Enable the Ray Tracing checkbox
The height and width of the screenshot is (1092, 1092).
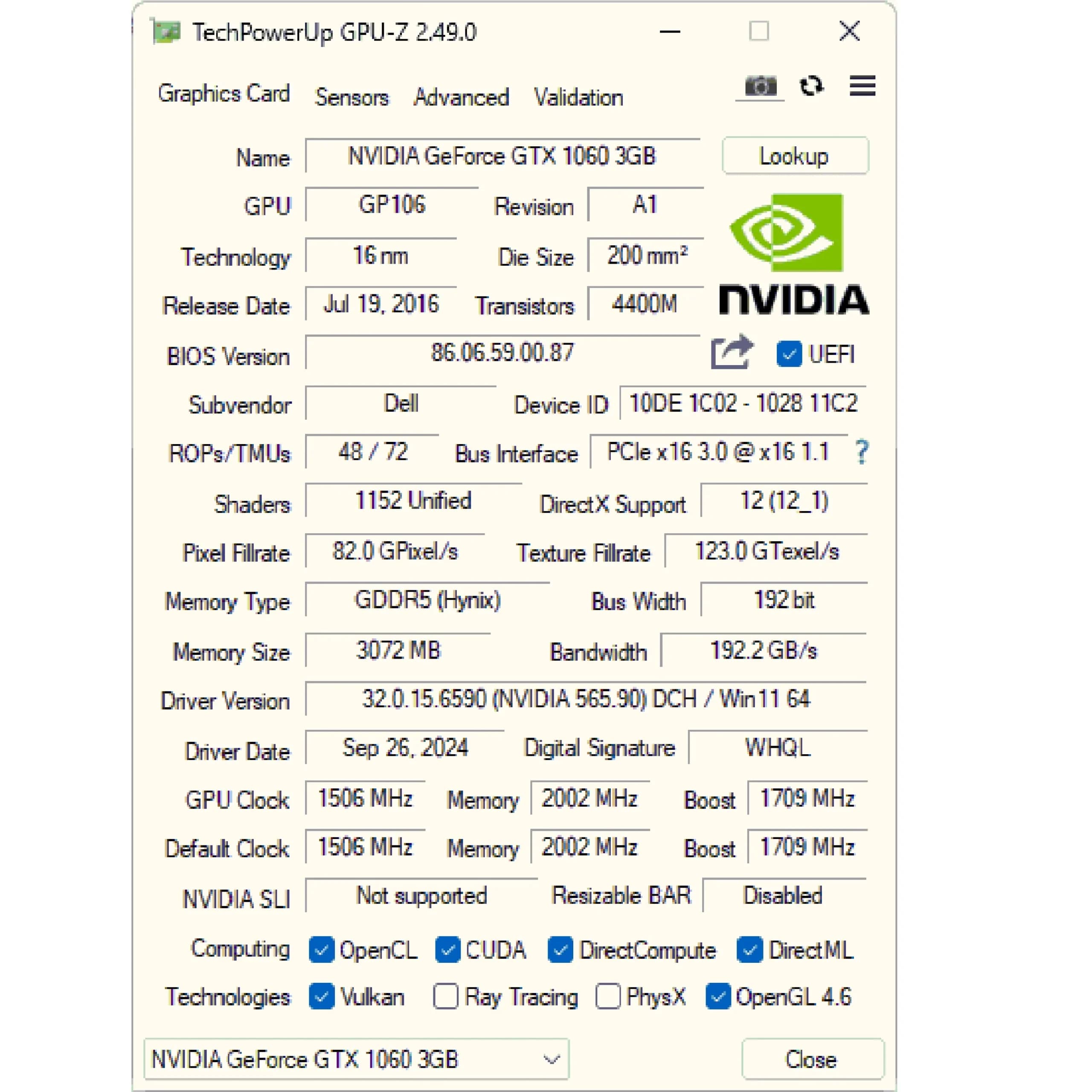(x=445, y=996)
